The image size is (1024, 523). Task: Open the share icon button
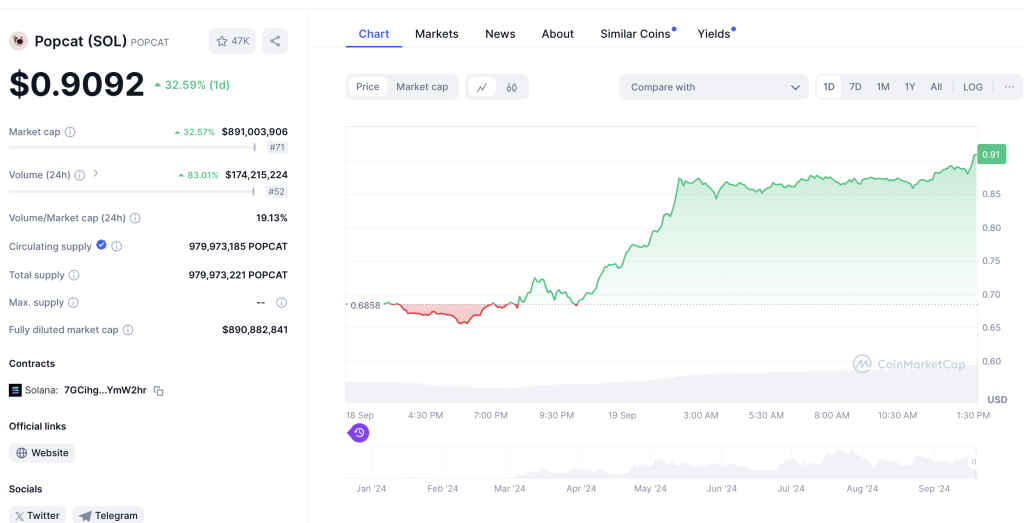[275, 41]
